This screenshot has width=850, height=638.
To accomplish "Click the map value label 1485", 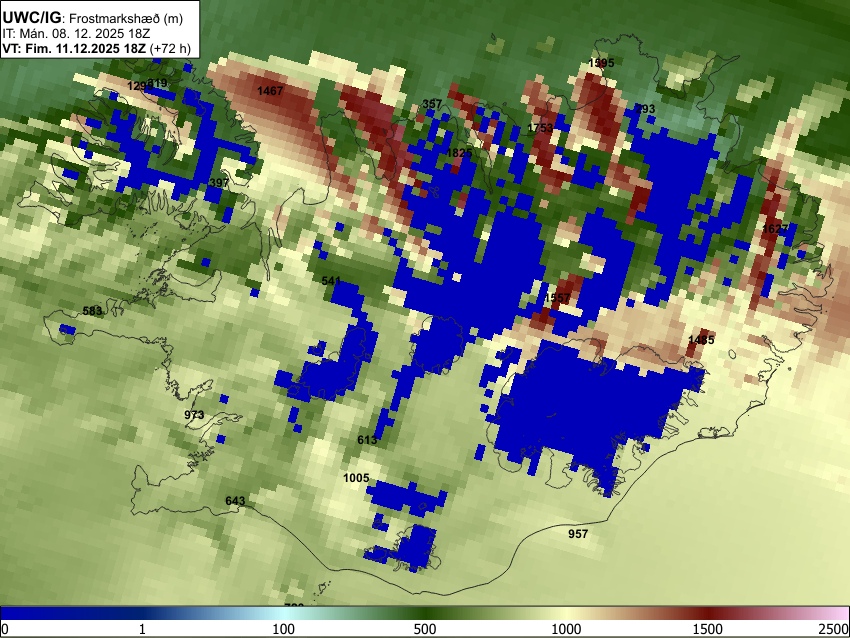I will pyautogui.click(x=701, y=340).
